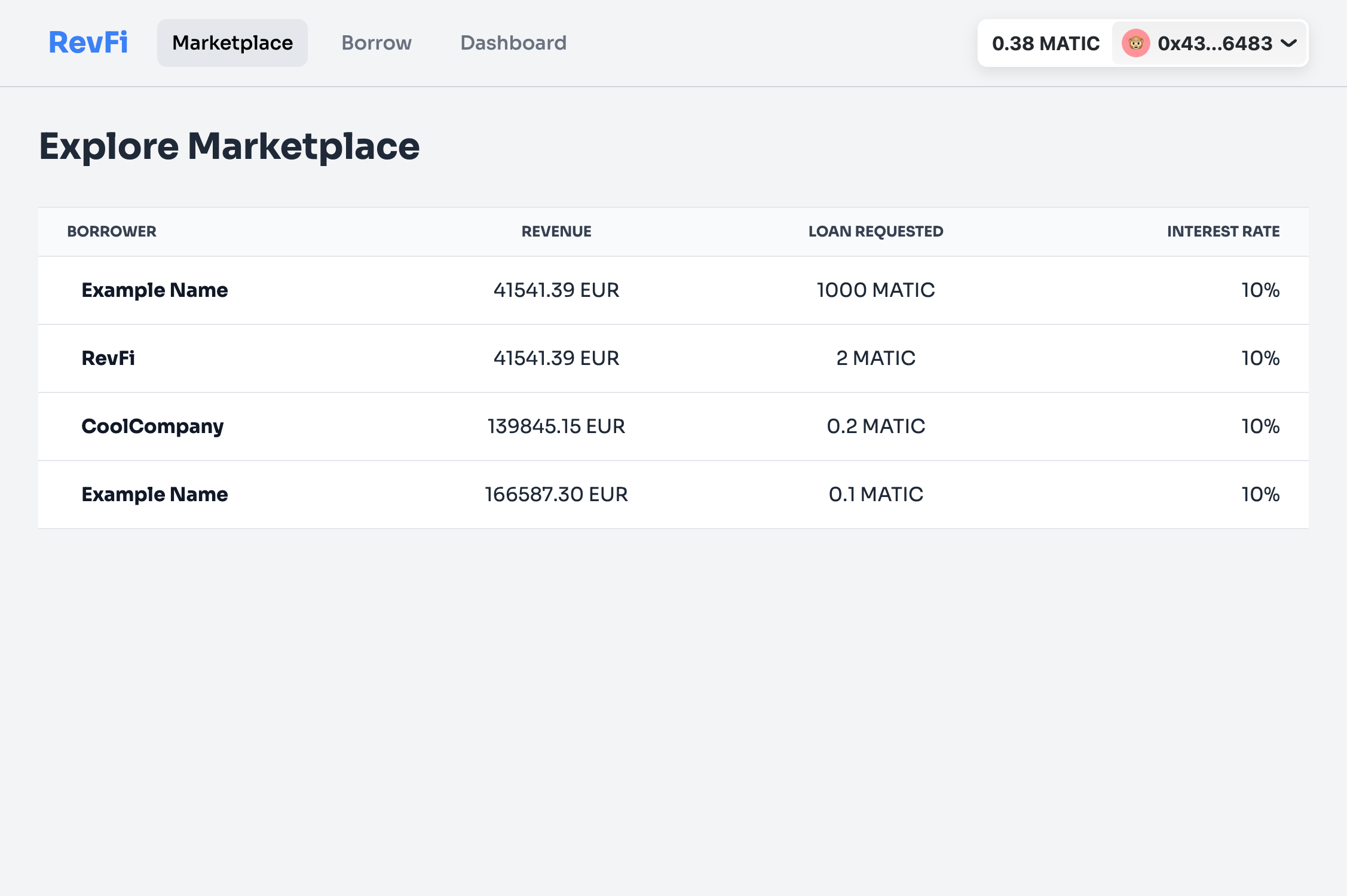Click the RevFi logo

pos(88,43)
